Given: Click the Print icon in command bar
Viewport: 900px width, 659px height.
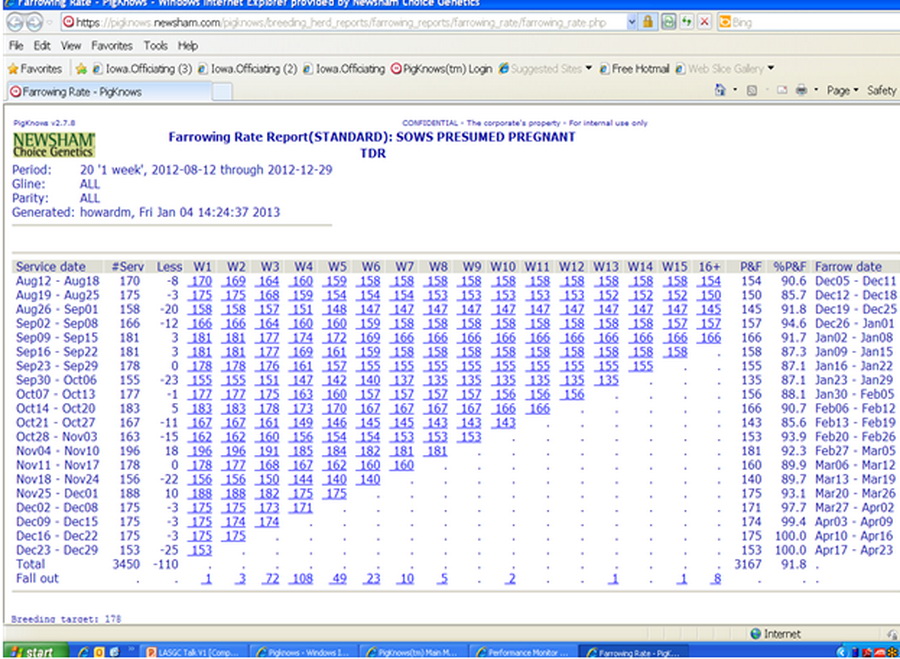Looking at the screenshot, I should point(800,91).
